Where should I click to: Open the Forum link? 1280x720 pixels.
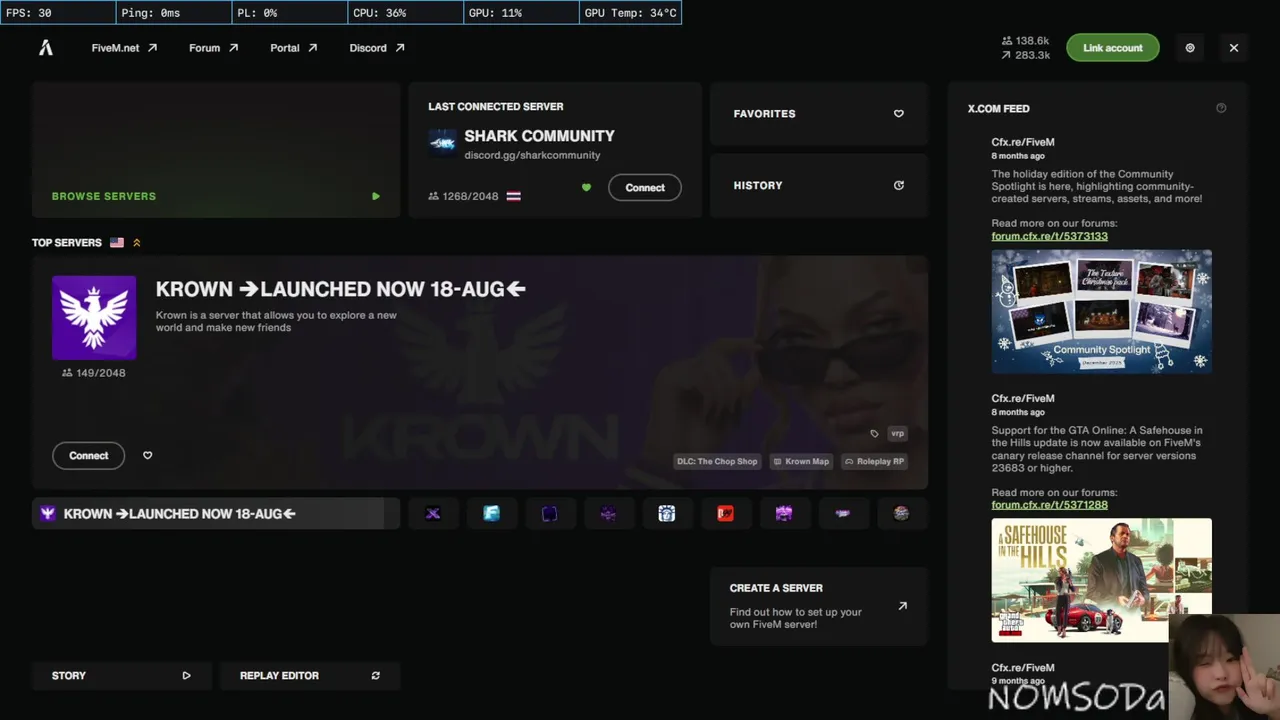213,48
